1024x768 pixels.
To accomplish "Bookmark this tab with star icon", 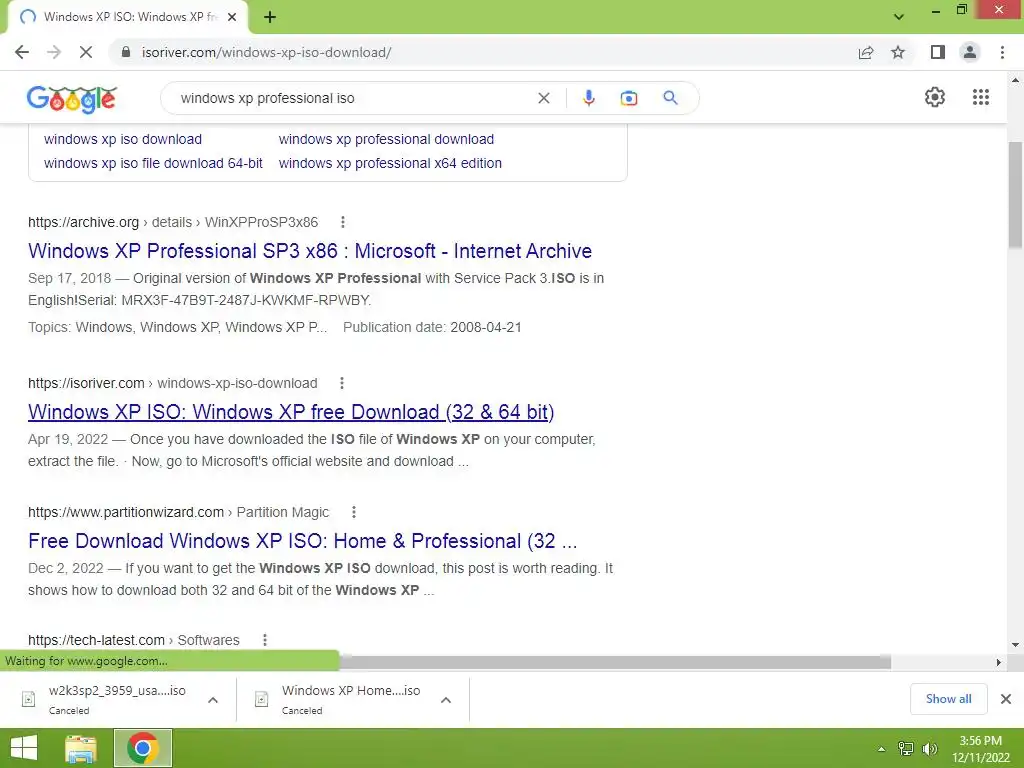I will click(898, 52).
